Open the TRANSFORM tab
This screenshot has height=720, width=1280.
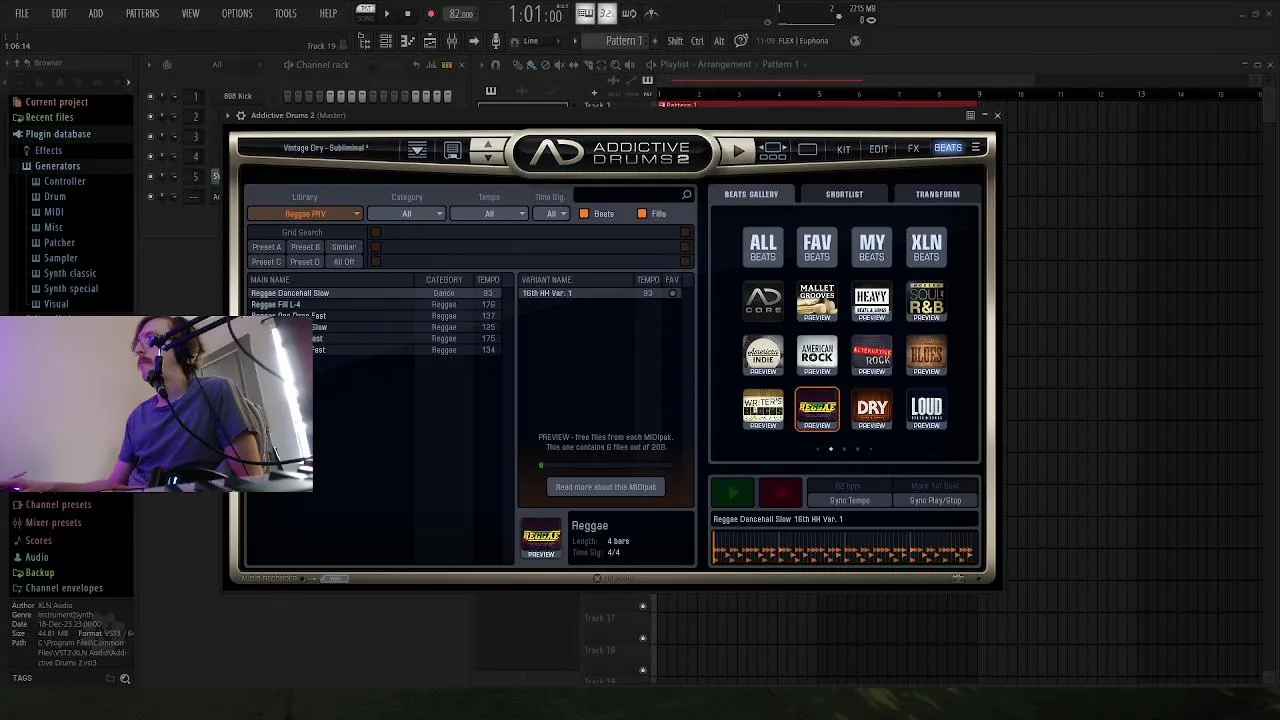pos(937,194)
